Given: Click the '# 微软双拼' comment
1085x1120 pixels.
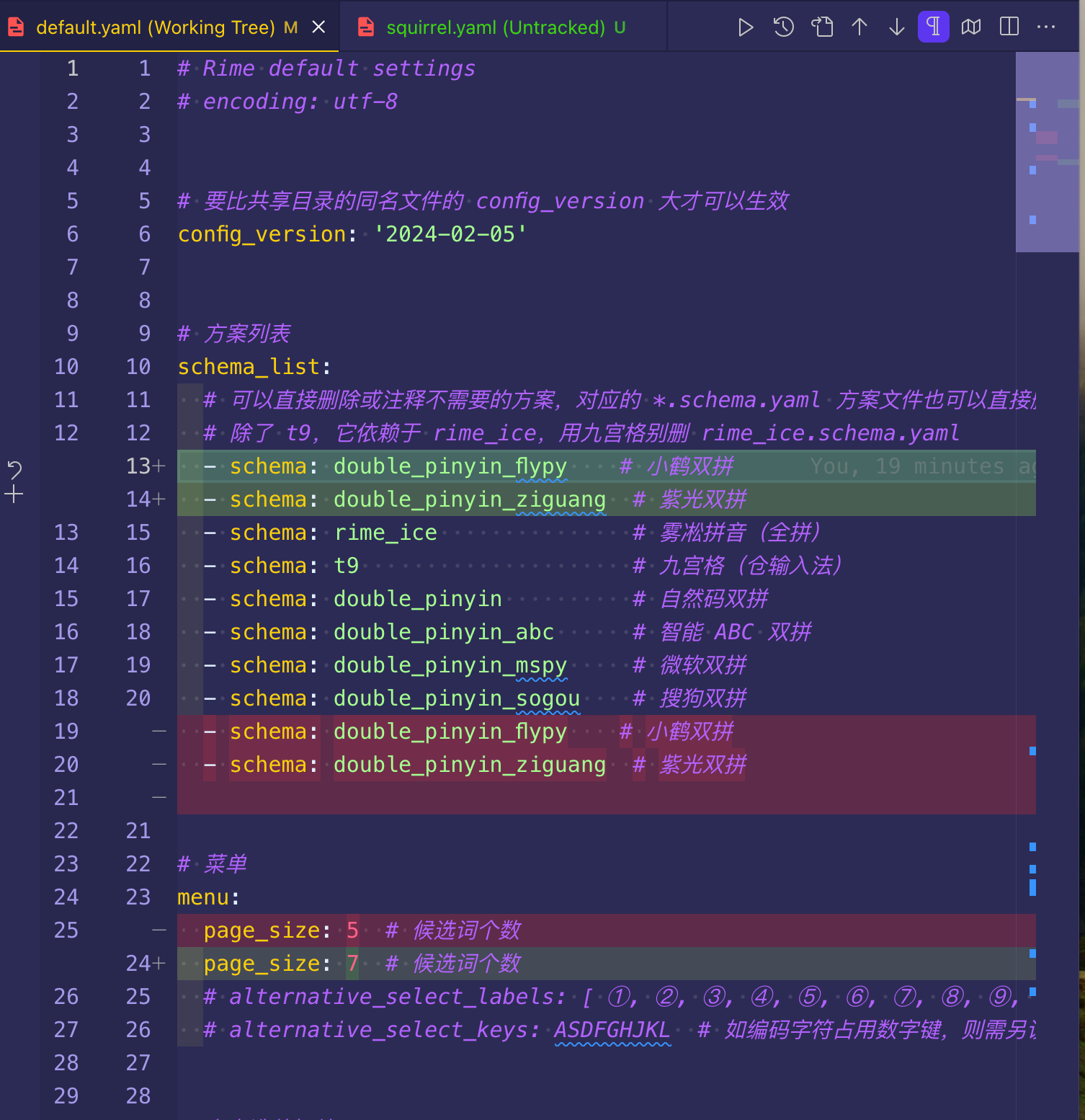Looking at the screenshot, I should click(689, 665).
